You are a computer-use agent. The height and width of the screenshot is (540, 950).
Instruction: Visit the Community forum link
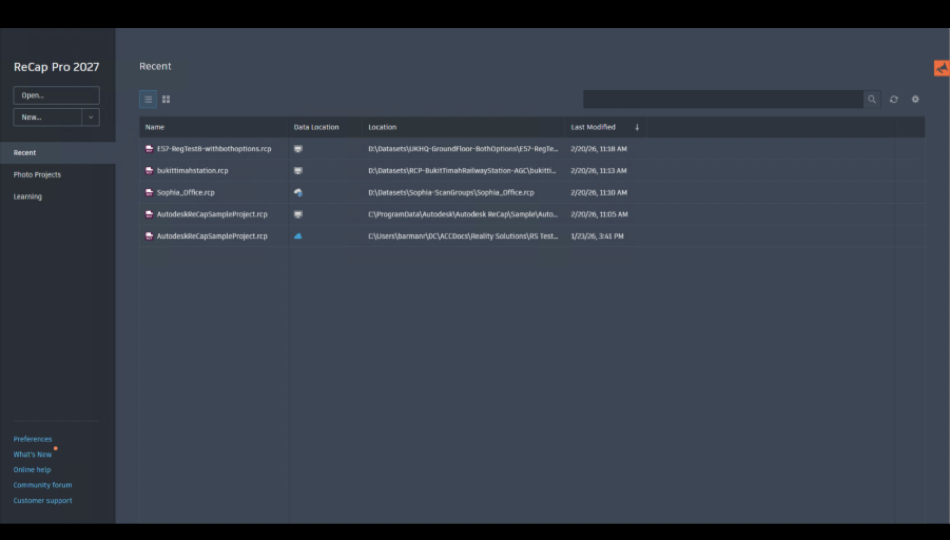[42, 485]
